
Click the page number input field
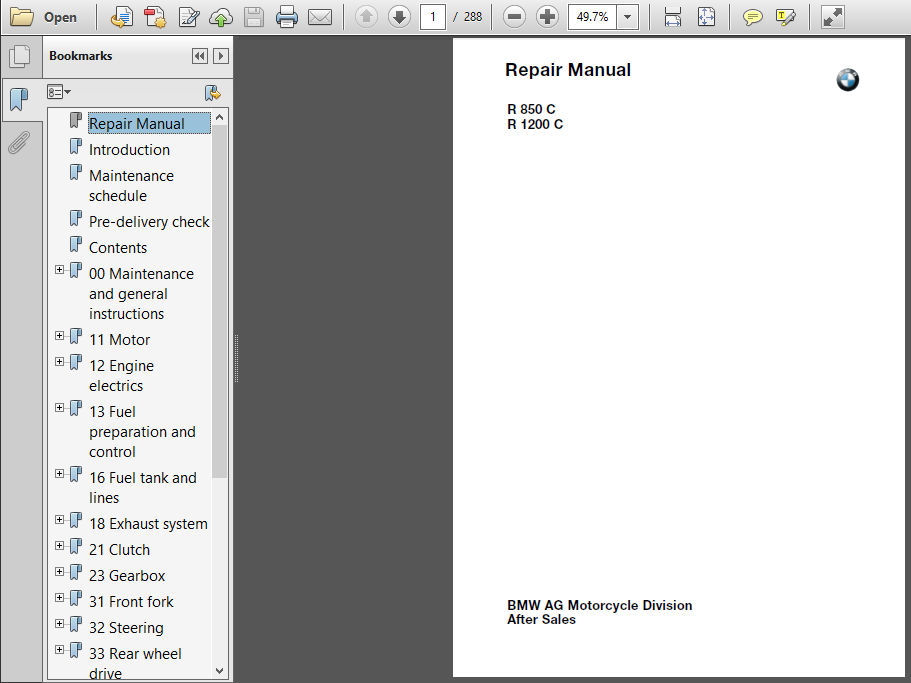coord(432,17)
